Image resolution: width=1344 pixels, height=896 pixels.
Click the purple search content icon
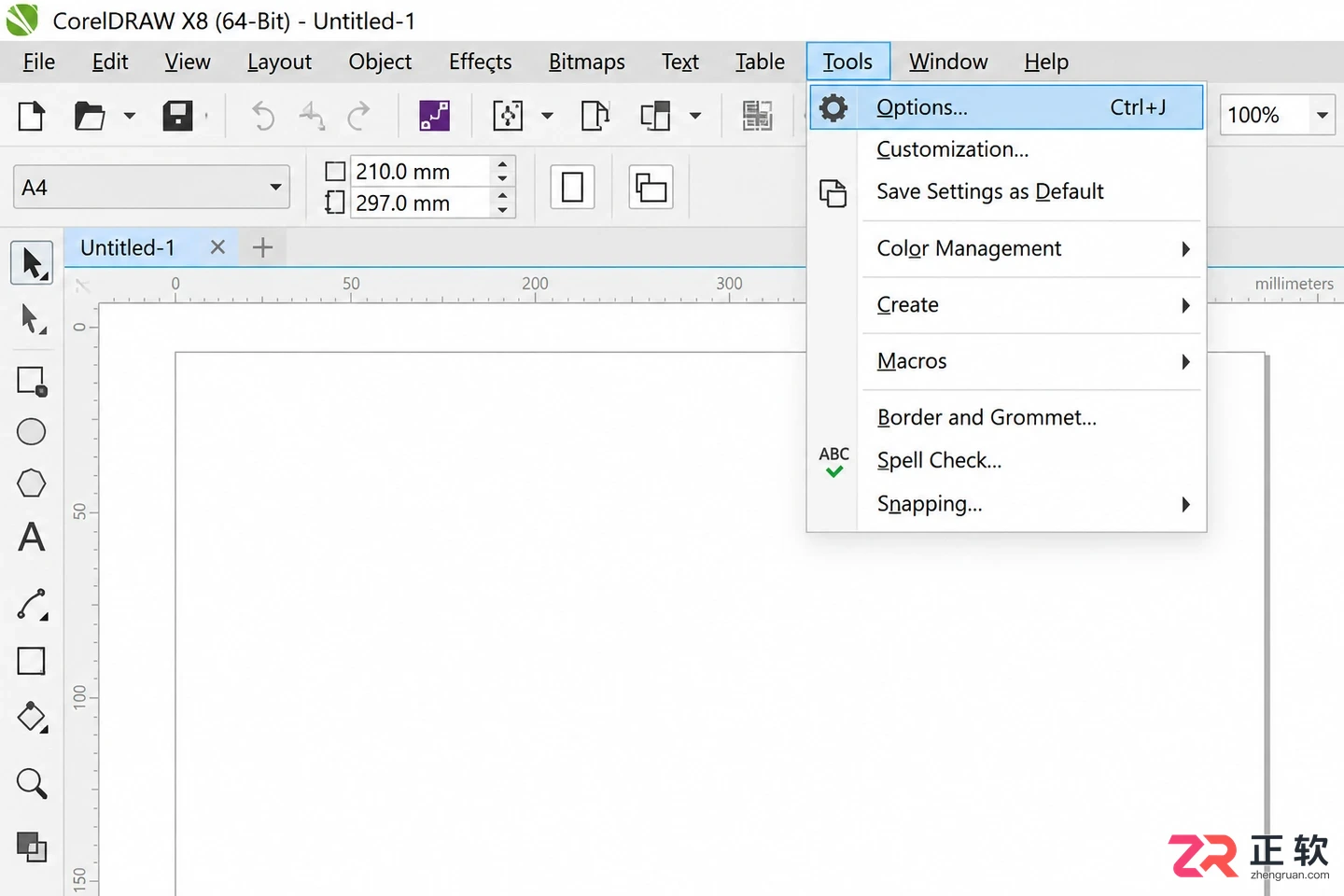(x=435, y=116)
